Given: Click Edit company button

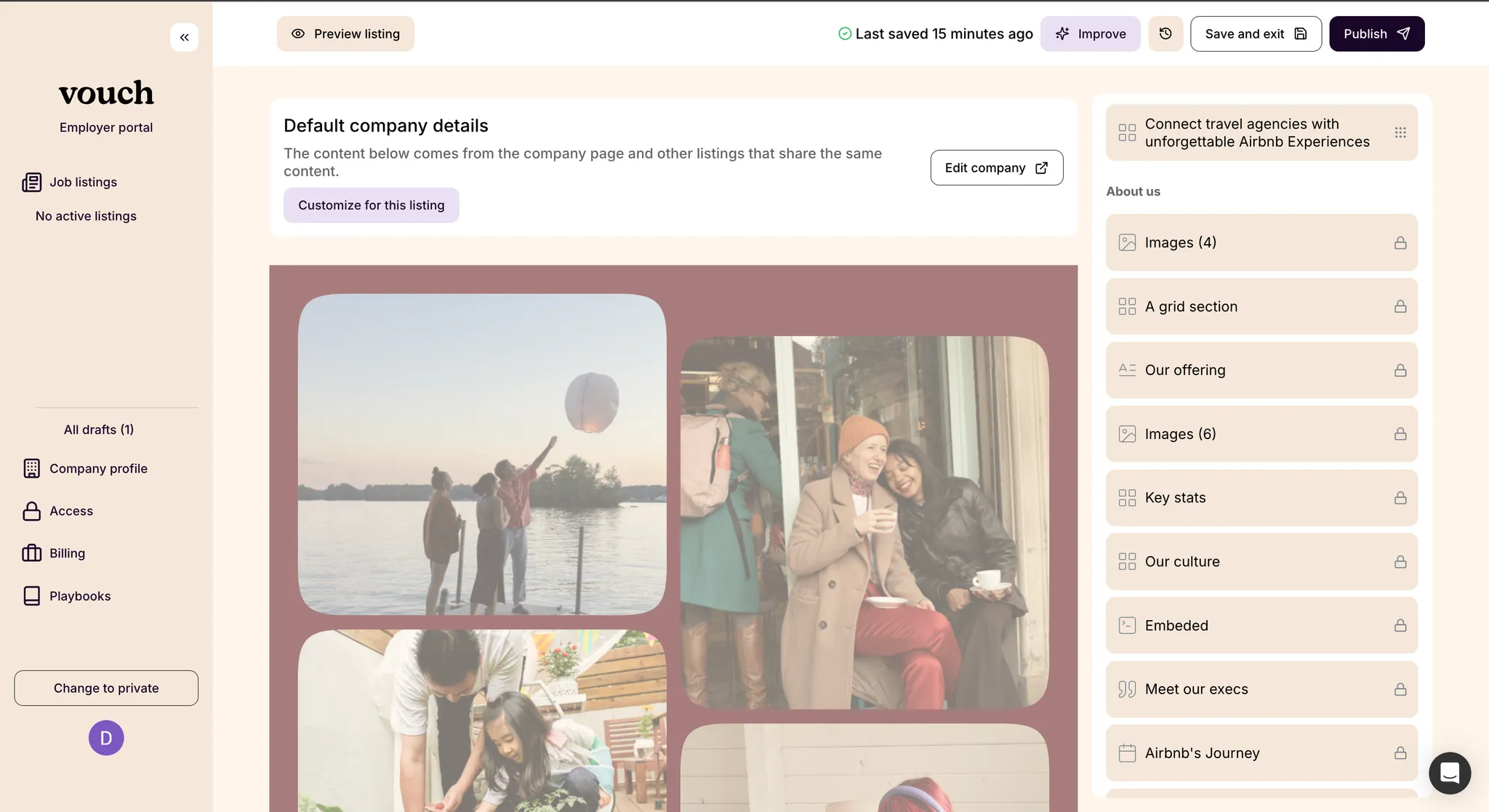Looking at the screenshot, I should tap(997, 168).
